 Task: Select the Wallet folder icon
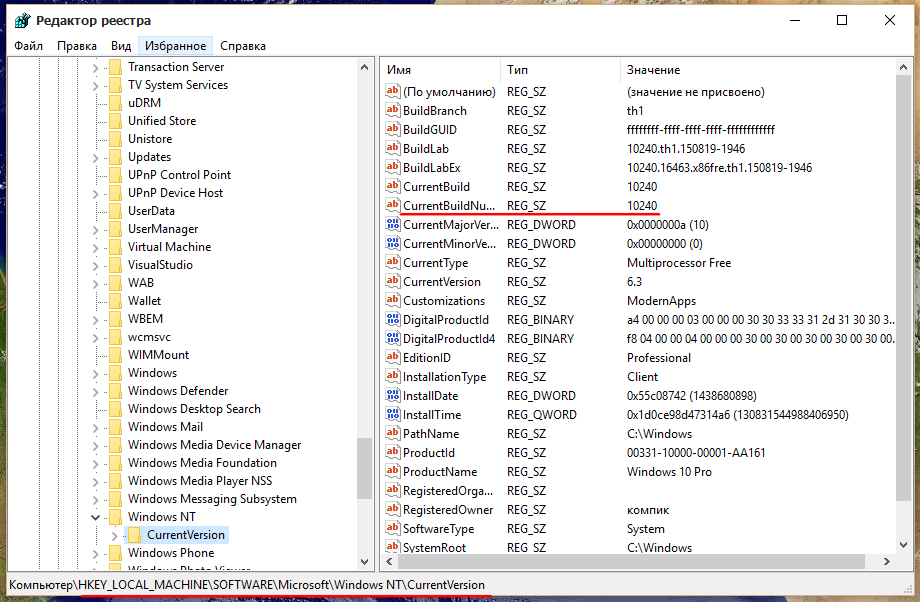tap(116, 301)
